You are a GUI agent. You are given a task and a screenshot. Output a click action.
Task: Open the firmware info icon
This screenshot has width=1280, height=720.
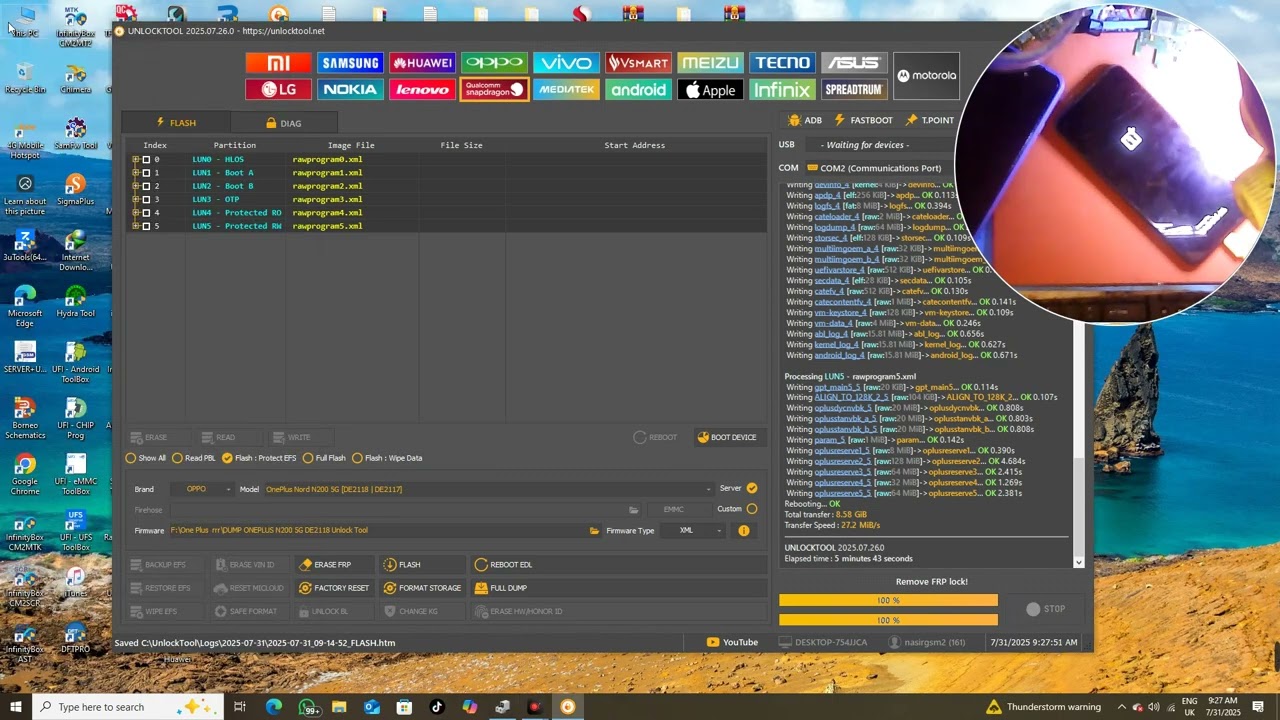(x=743, y=531)
